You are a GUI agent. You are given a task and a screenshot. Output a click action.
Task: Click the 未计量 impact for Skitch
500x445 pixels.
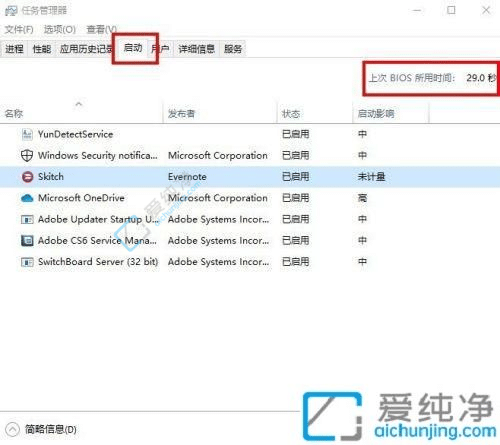click(371, 177)
